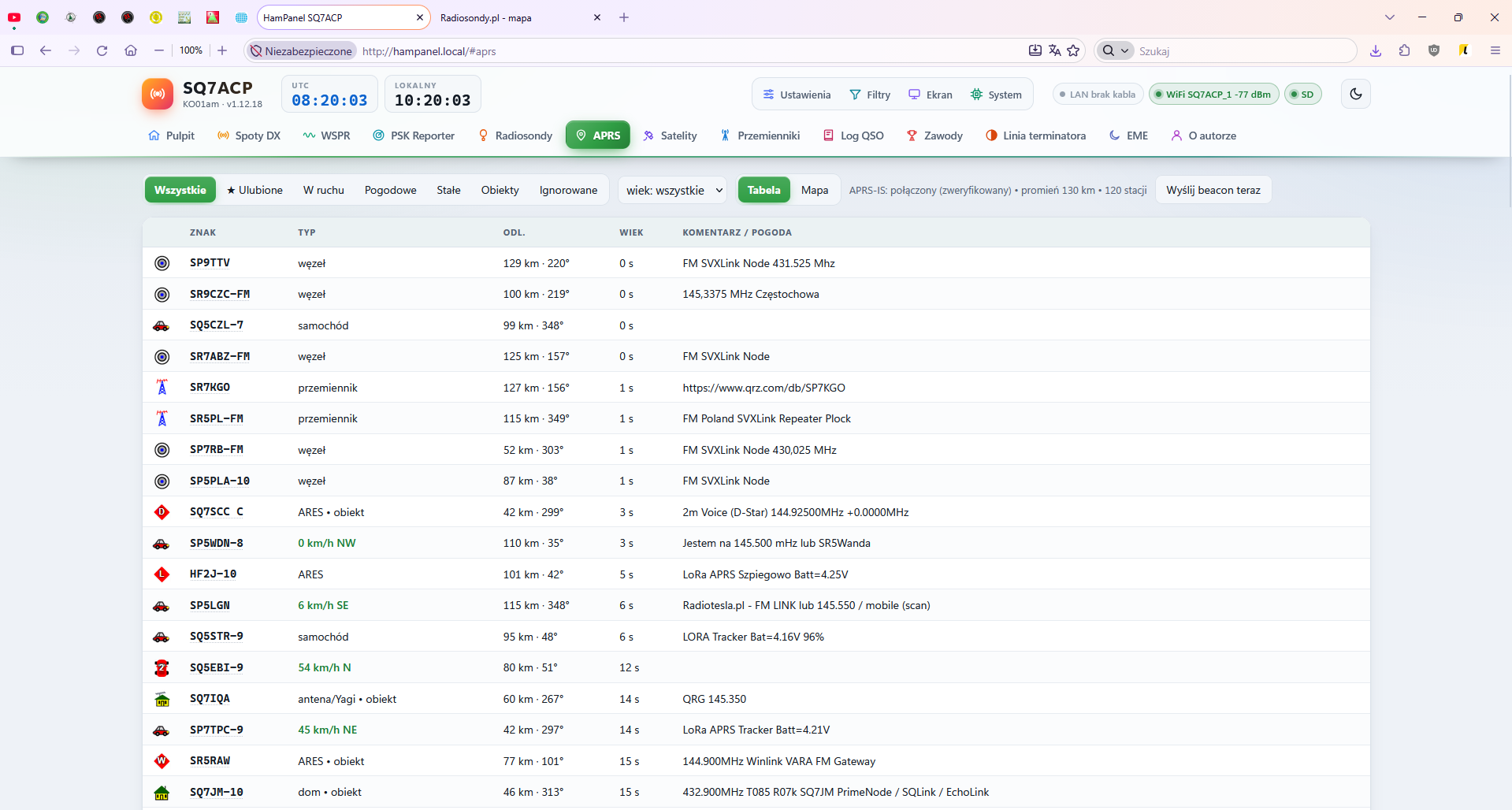
Task: Open the EME tab
Action: click(x=1128, y=136)
